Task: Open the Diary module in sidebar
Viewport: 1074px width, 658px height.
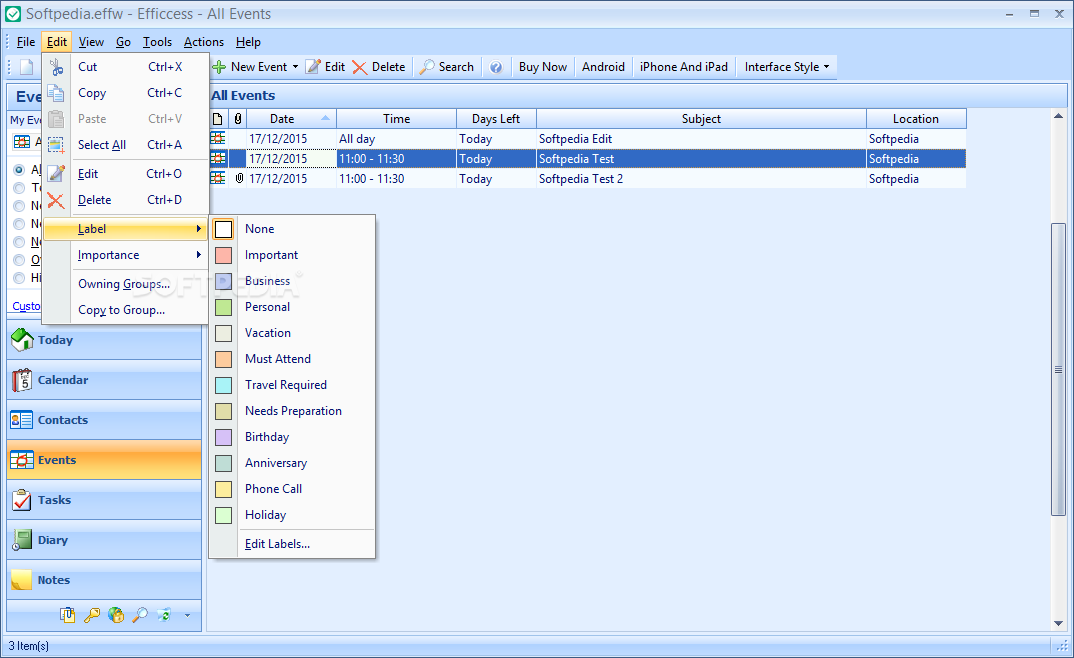Action: [104, 540]
